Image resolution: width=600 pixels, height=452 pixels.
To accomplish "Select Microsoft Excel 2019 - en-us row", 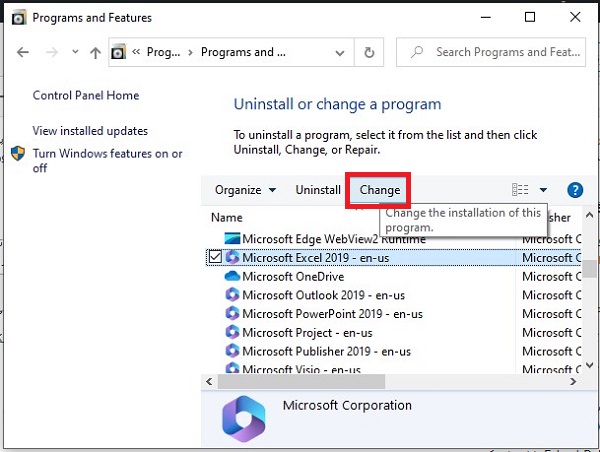I will (x=393, y=258).
